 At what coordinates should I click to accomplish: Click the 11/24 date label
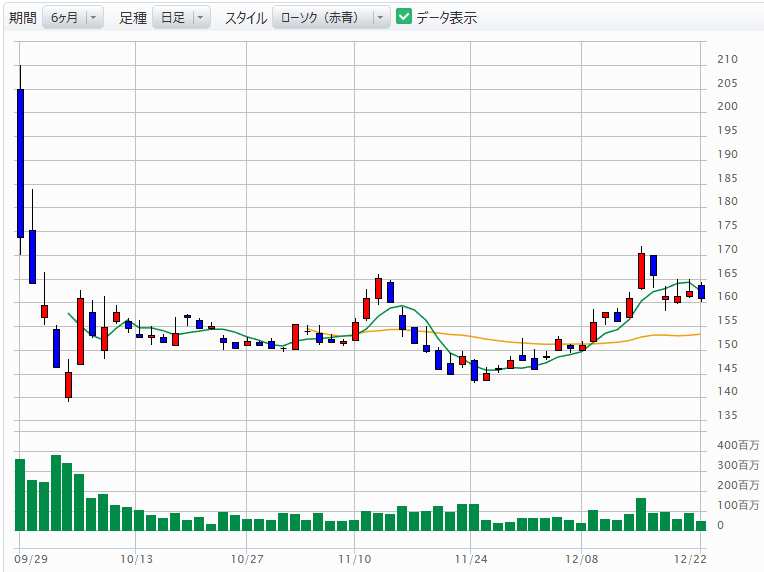[470, 558]
